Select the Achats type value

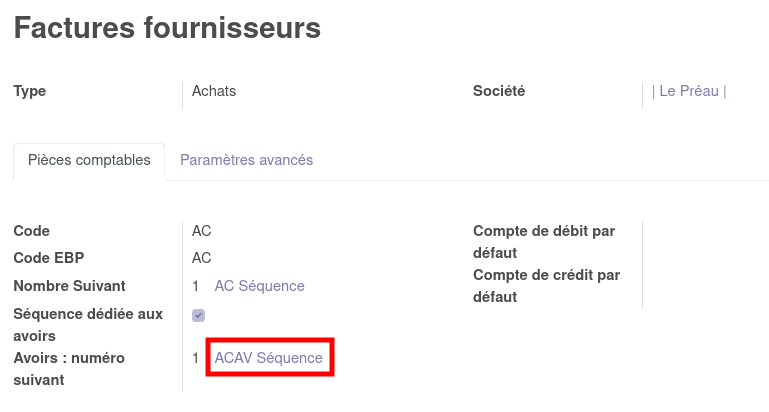click(x=214, y=91)
